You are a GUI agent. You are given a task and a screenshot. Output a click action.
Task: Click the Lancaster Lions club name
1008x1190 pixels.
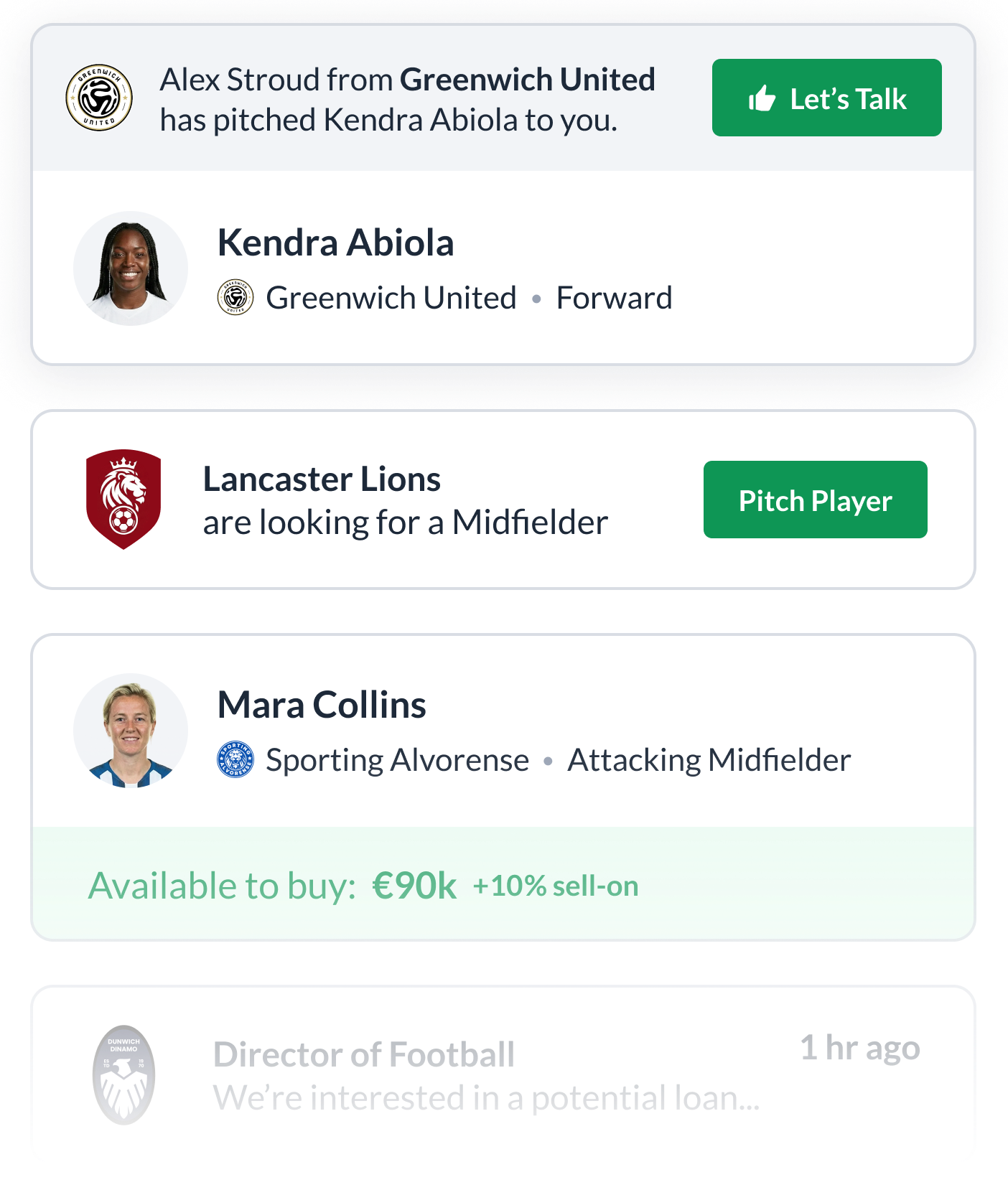322,479
